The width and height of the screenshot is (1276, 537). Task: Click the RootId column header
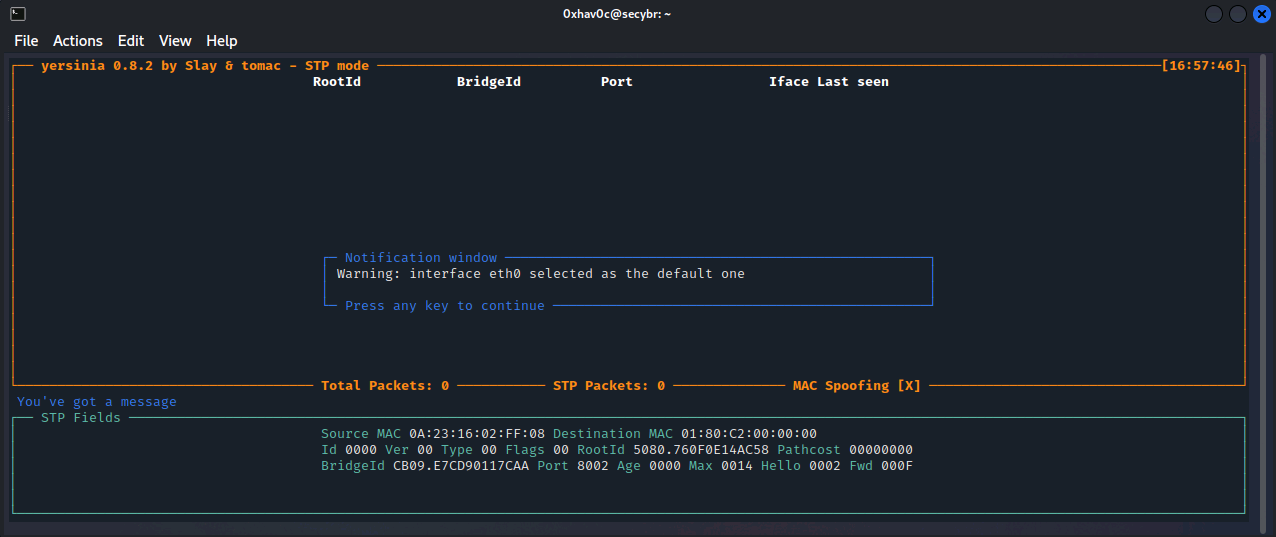click(x=337, y=82)
